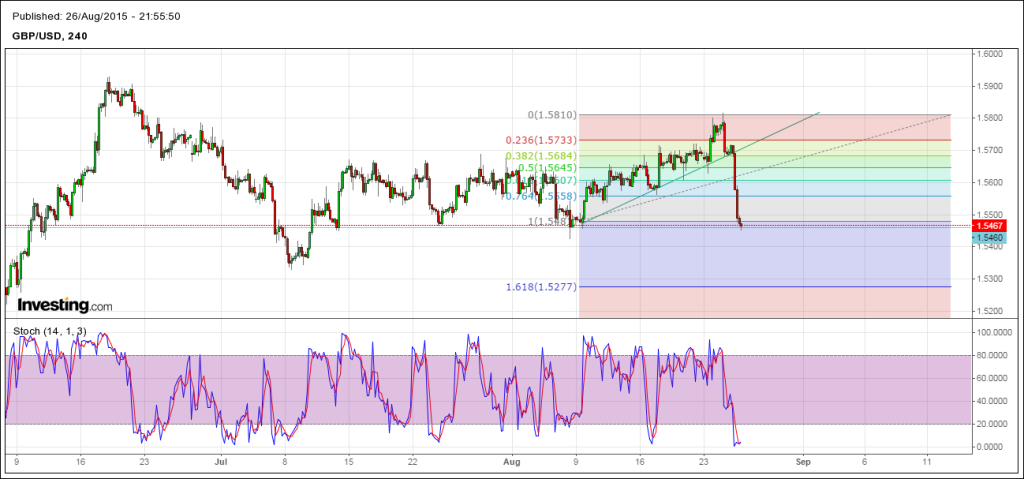
Task: Click the 20.0000 stochastic scale label
Action: point(992,424)
